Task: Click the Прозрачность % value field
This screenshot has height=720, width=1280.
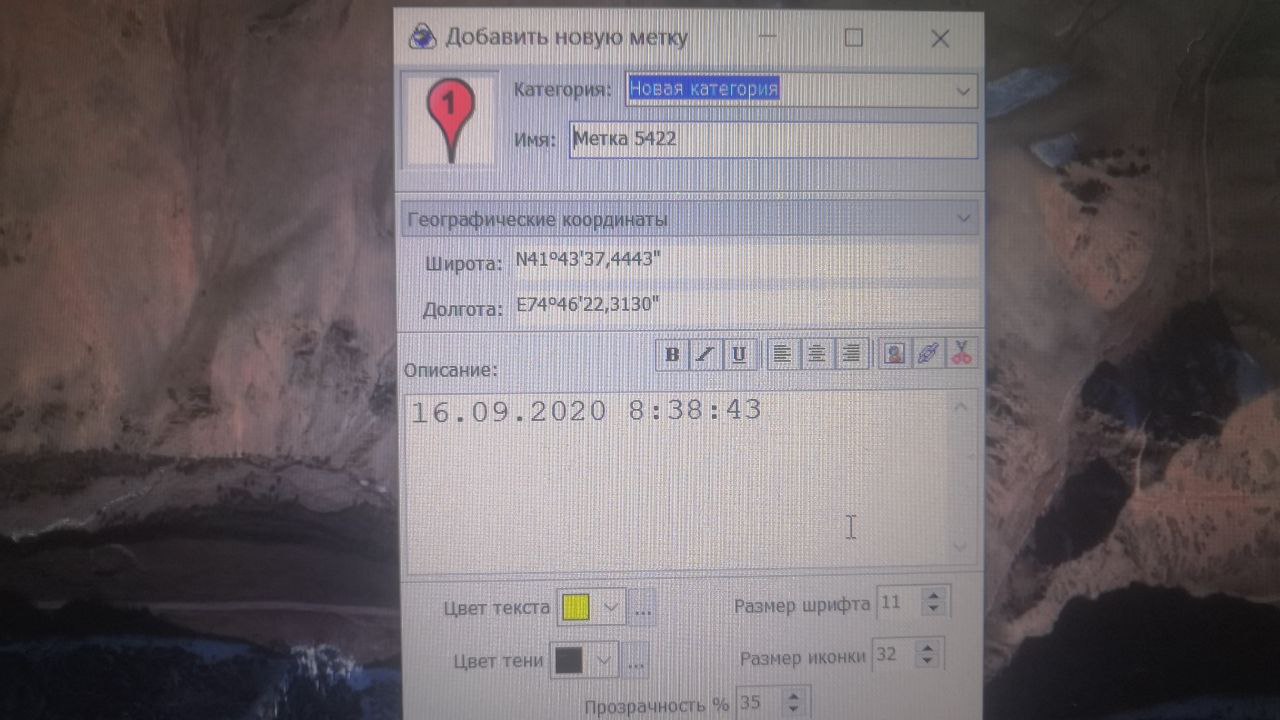Action: pyautogui.click(x=757, y=703)
